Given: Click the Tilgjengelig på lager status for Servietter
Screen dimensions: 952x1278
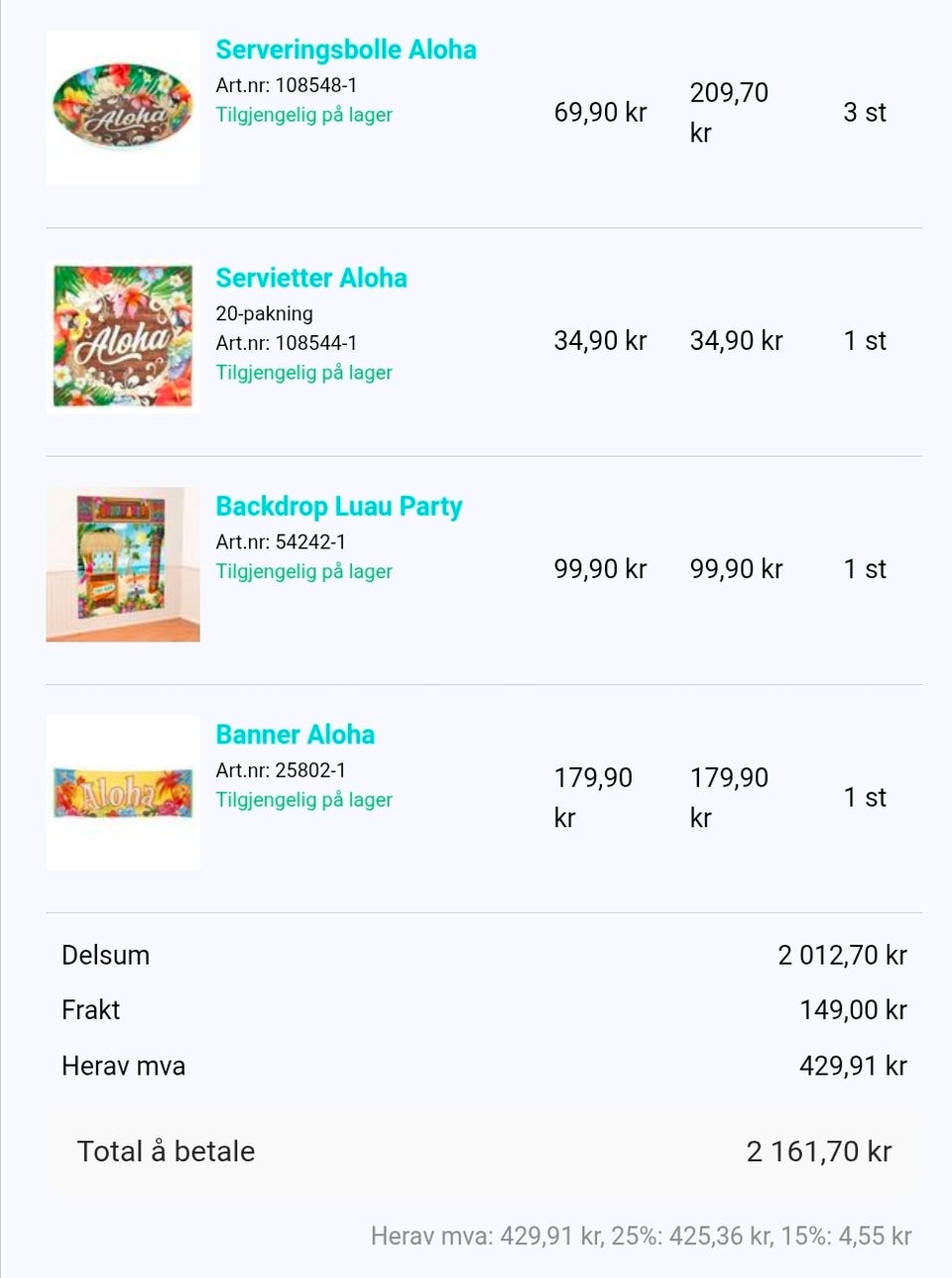Looking at the screenshot, I should [304, 373].
